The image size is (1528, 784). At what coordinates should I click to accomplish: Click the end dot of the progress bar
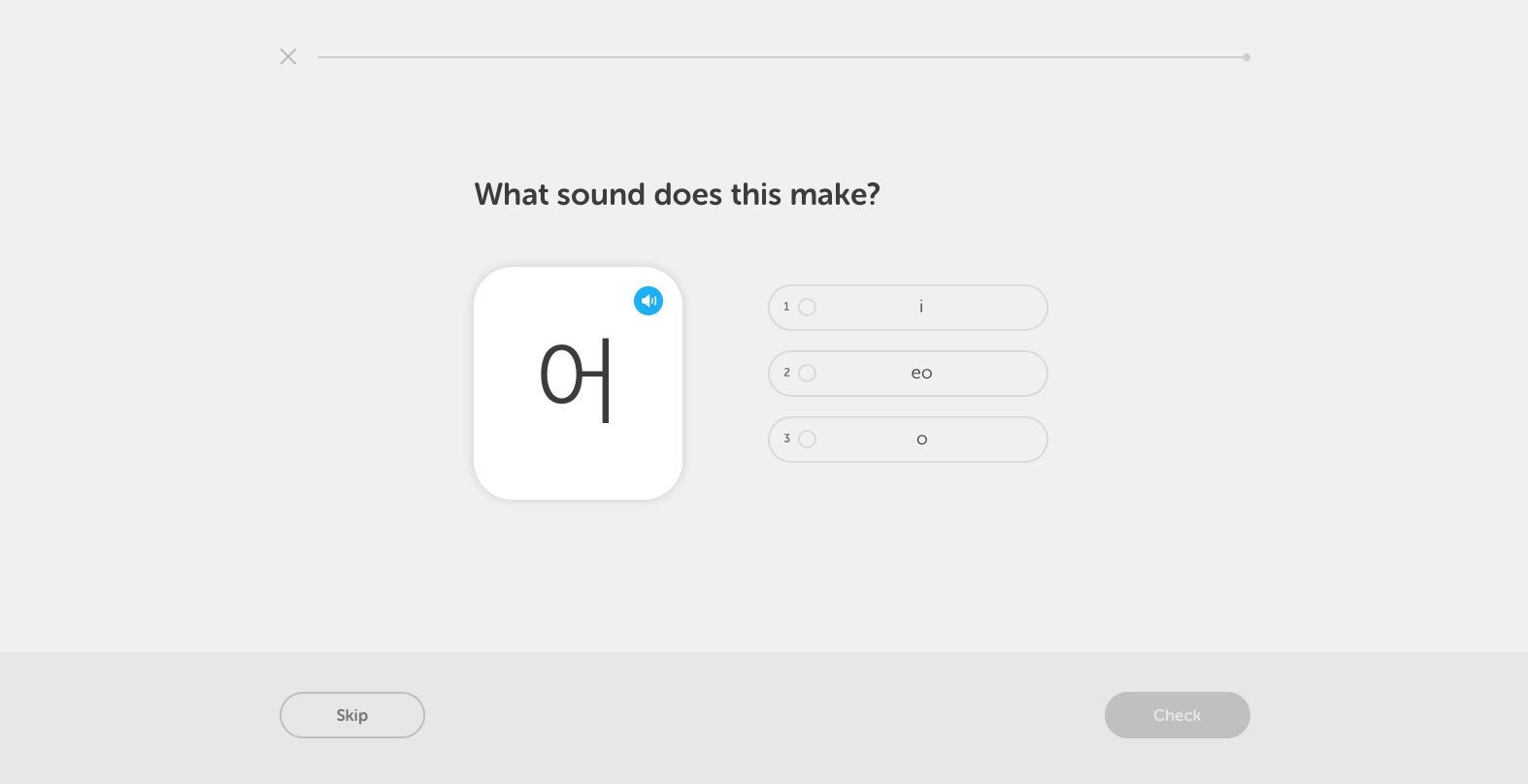coord(1246,57)
